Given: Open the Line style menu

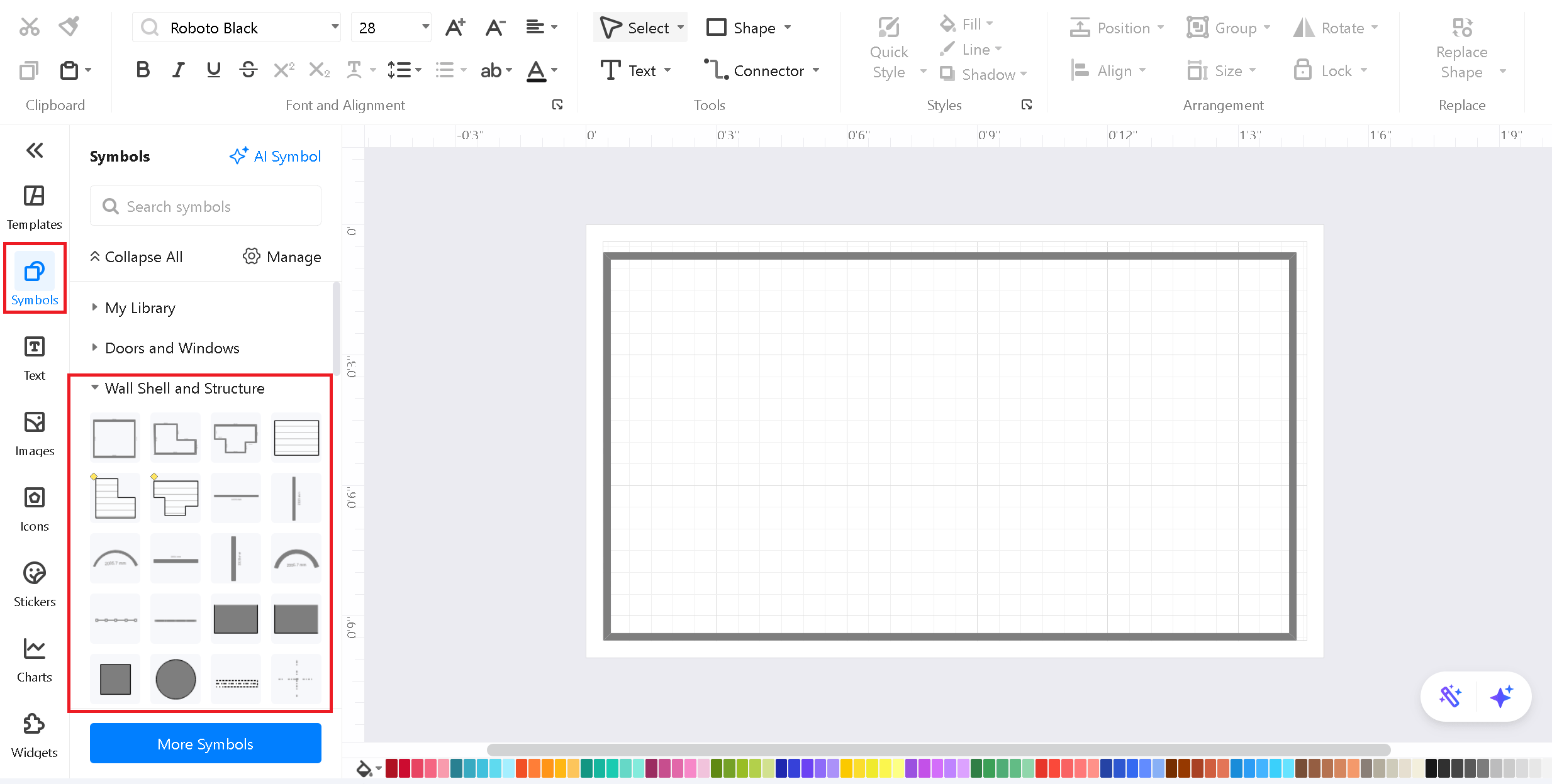Looking at the screenshot, I should [970, 49].
